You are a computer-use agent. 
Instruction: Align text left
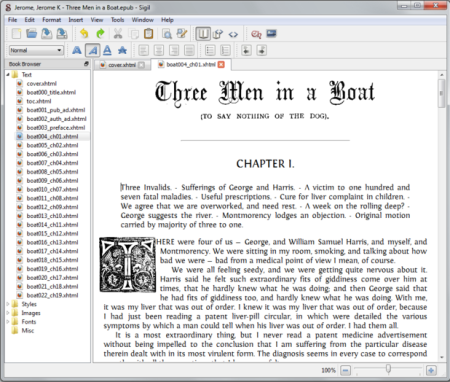(143, 50)
